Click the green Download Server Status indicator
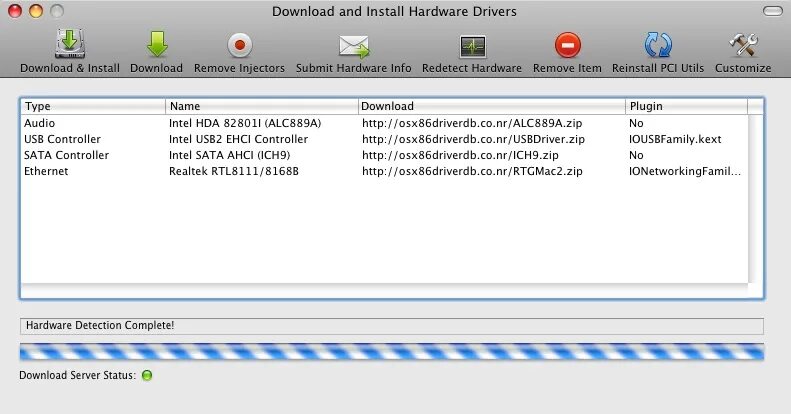This screenshot has height=414, width=791. point(147,375)
